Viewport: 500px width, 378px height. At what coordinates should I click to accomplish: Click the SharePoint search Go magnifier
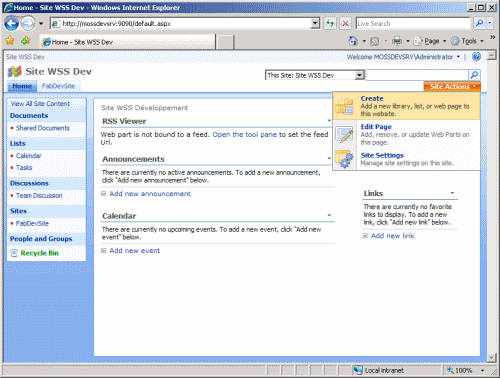pos(474,75)
